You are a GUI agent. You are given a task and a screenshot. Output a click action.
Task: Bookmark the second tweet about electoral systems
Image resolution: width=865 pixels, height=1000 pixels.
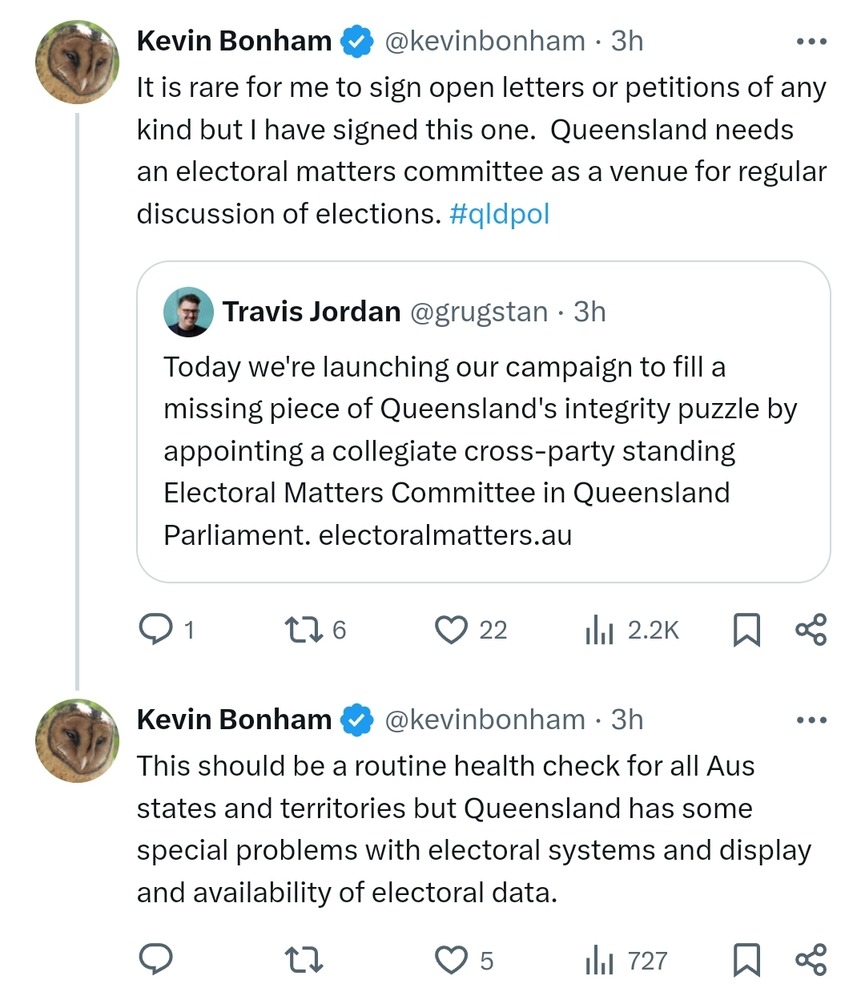point(746,960)
